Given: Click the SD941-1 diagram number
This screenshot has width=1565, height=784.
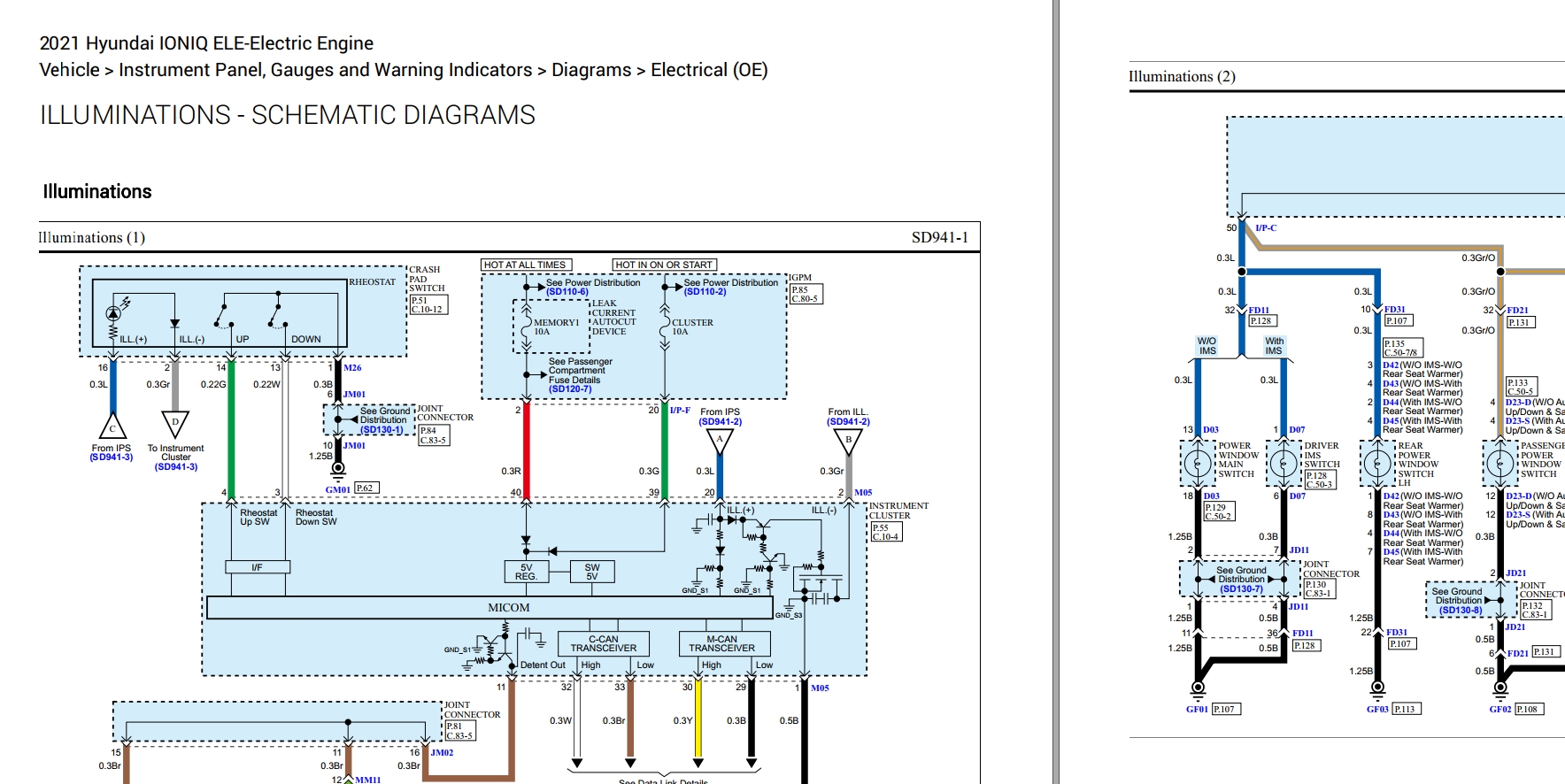Looking at the screenshot, I should (940, 237).
